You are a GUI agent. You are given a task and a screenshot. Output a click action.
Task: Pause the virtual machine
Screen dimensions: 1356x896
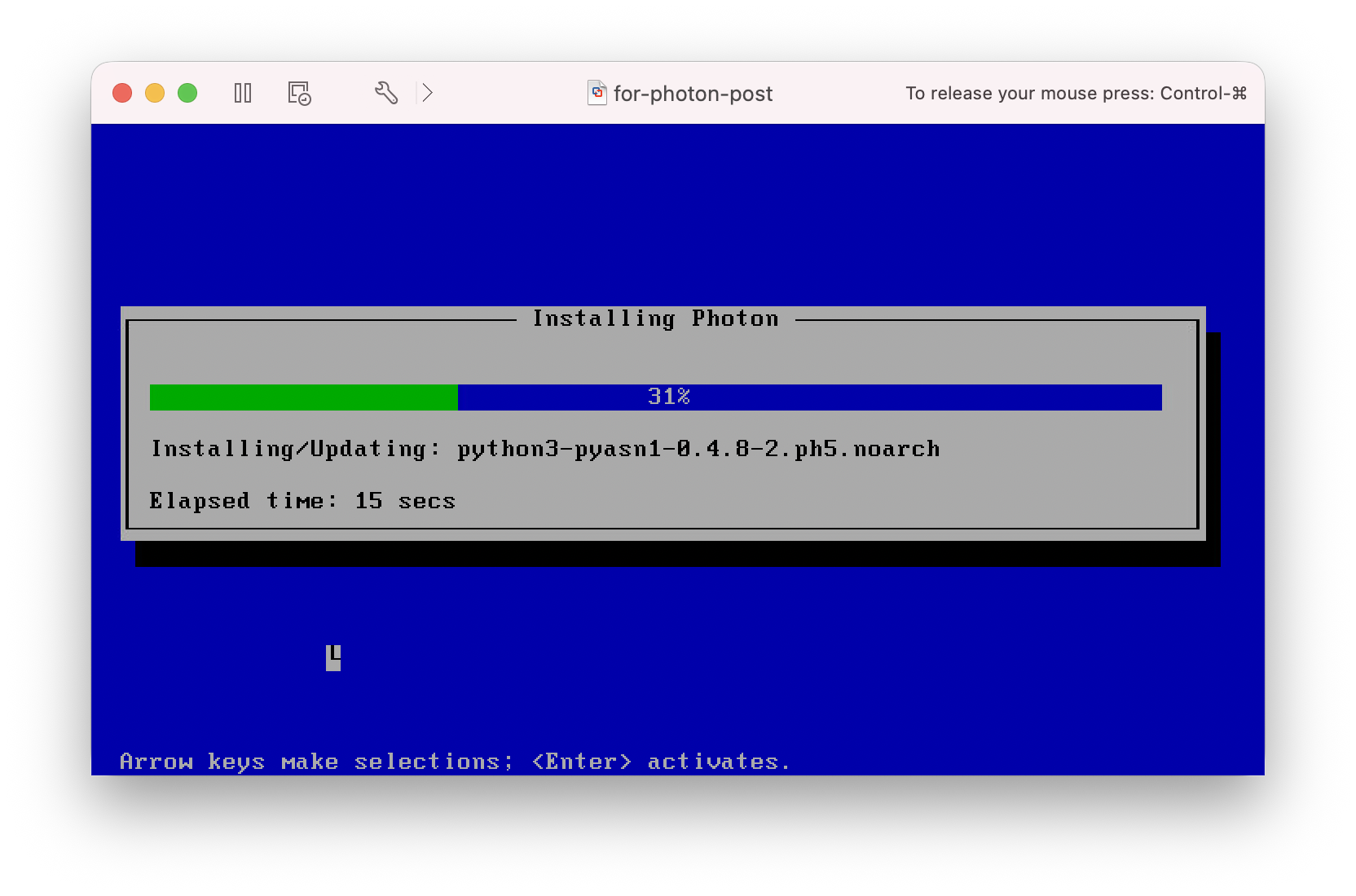243,93
